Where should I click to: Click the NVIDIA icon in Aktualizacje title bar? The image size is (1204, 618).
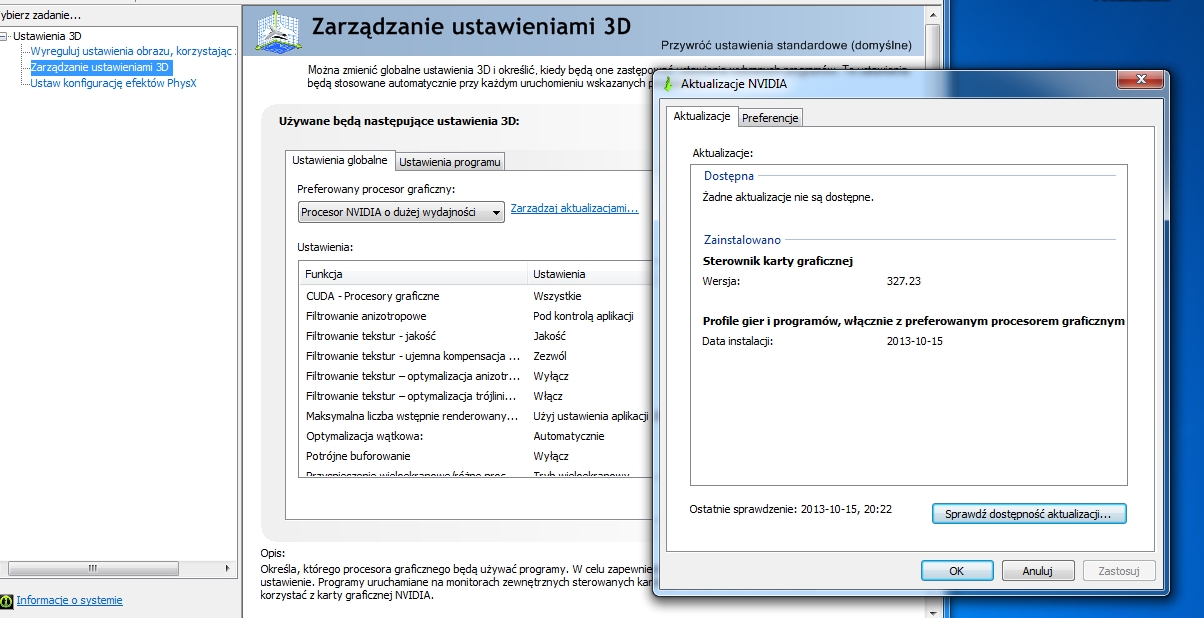tap(669, 84)
